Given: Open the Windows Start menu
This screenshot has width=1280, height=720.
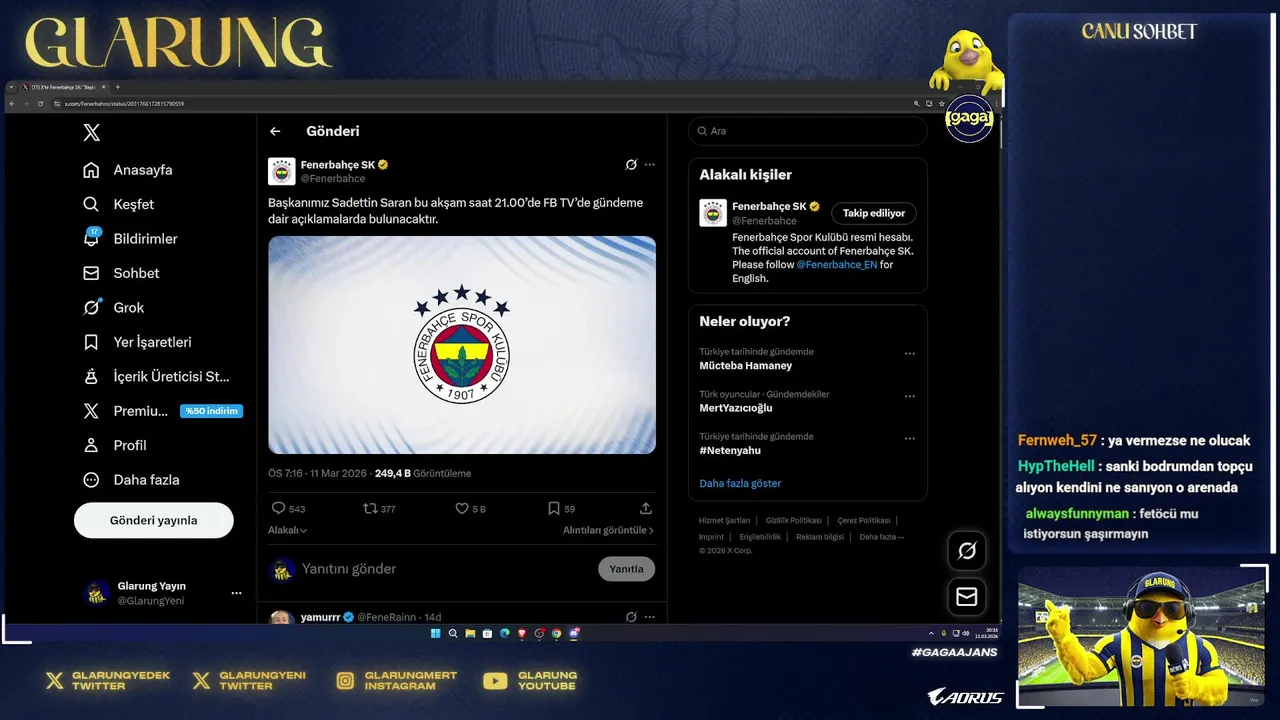Looking at the screenshot, I should 436,633.
